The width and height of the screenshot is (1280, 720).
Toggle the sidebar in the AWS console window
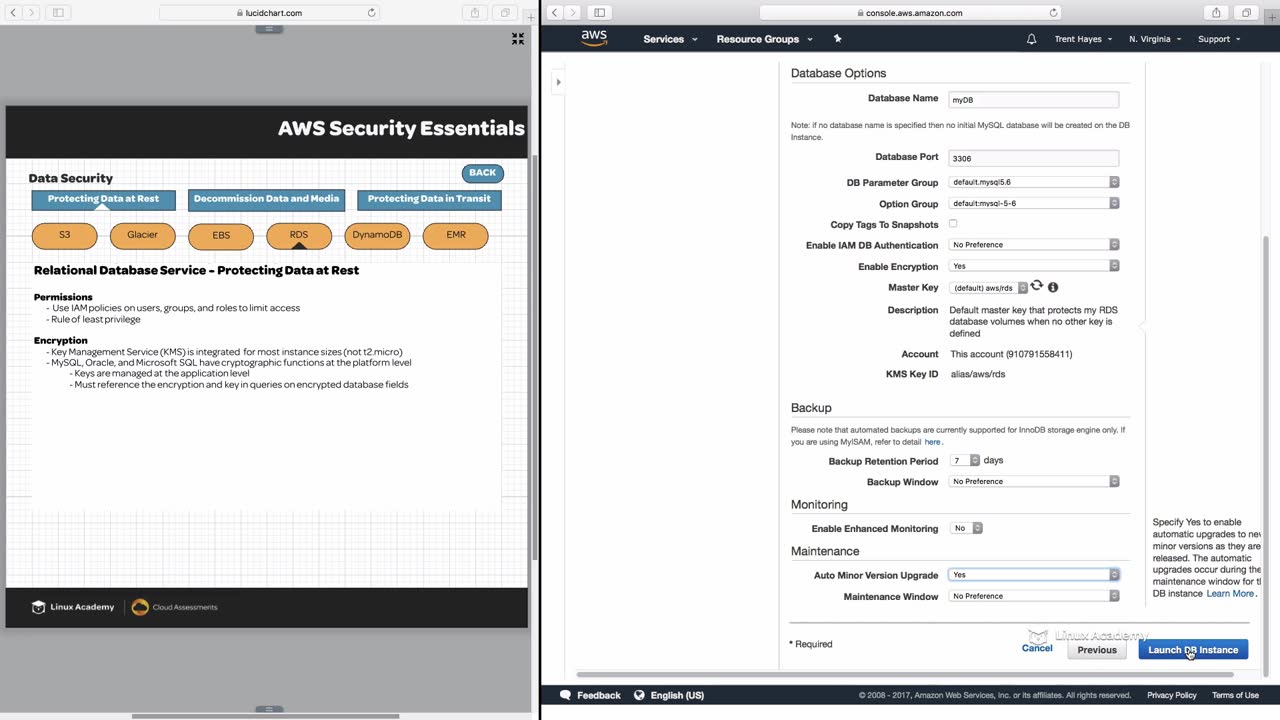coord(599,13)
